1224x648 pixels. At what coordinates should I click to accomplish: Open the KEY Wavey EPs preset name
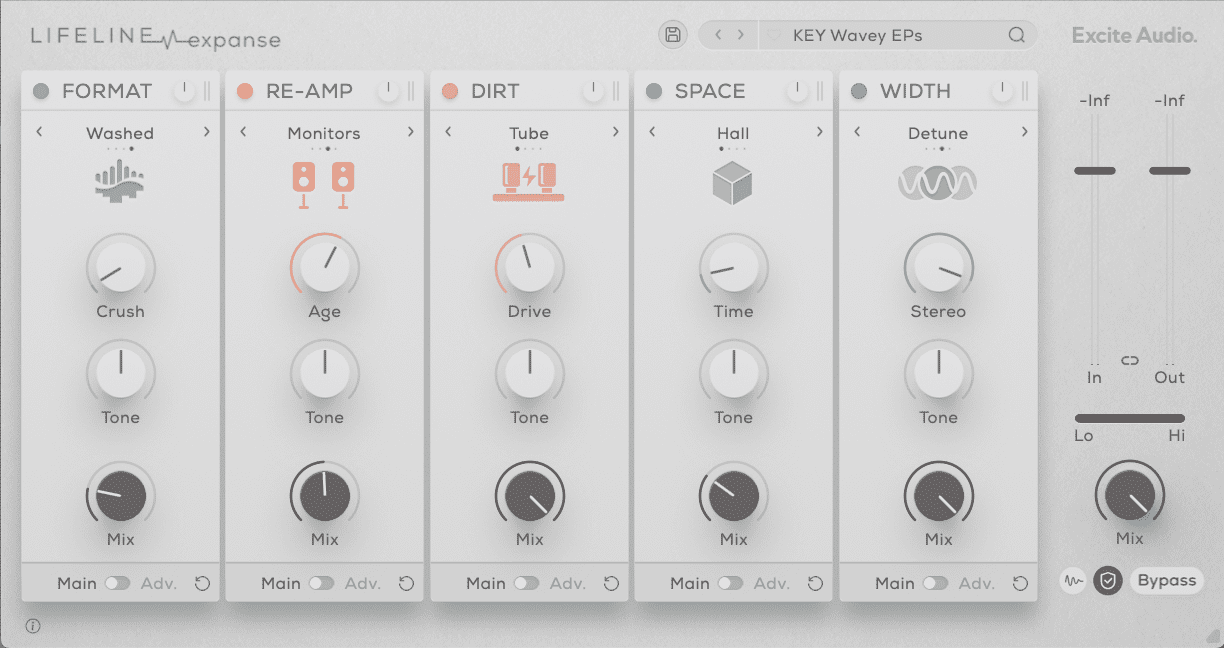[x=858, y=35]
